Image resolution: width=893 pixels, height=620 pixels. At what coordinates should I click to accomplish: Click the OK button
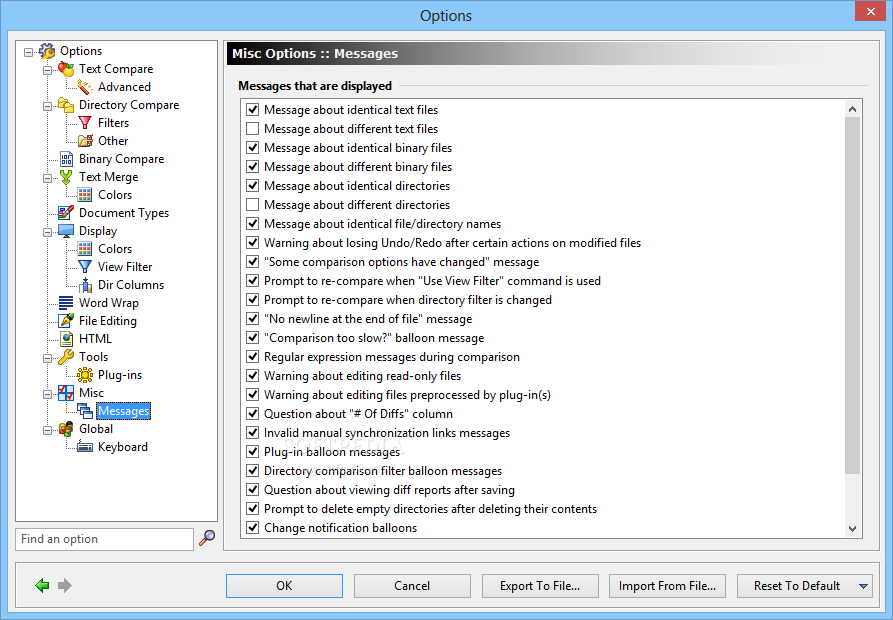click(x=284, y=586)
